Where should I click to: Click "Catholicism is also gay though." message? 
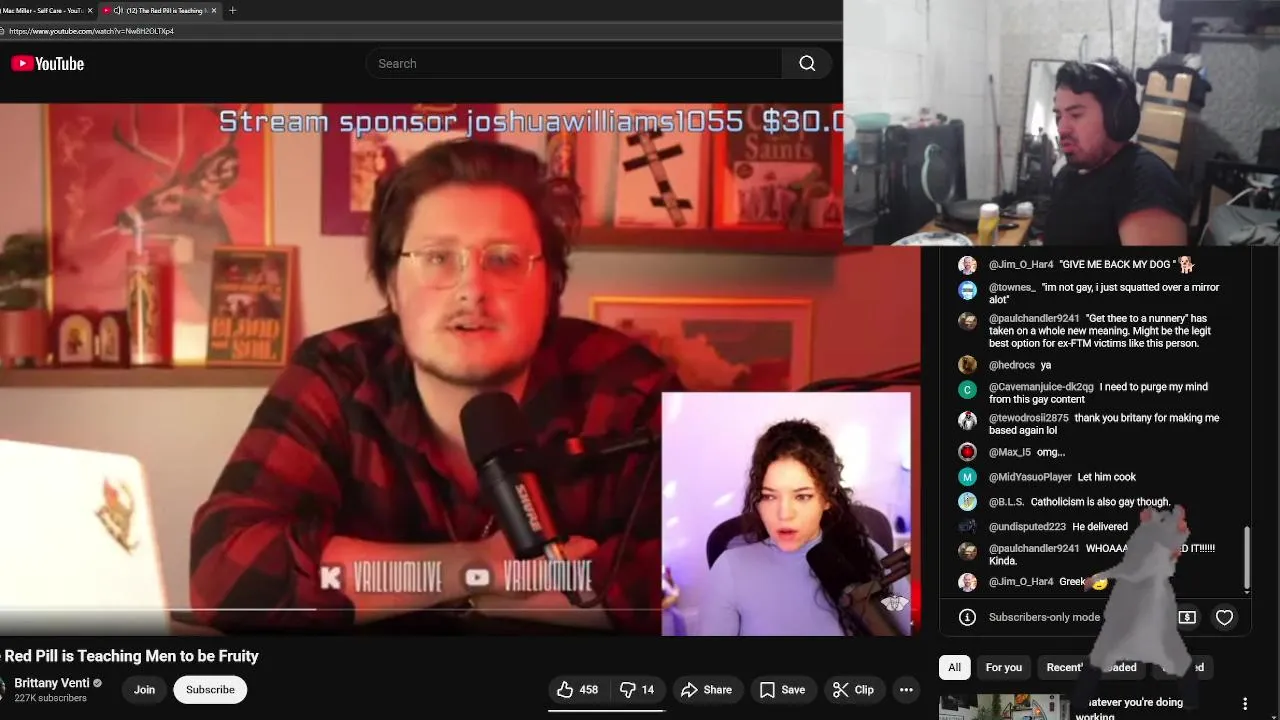coord(1100,502)
